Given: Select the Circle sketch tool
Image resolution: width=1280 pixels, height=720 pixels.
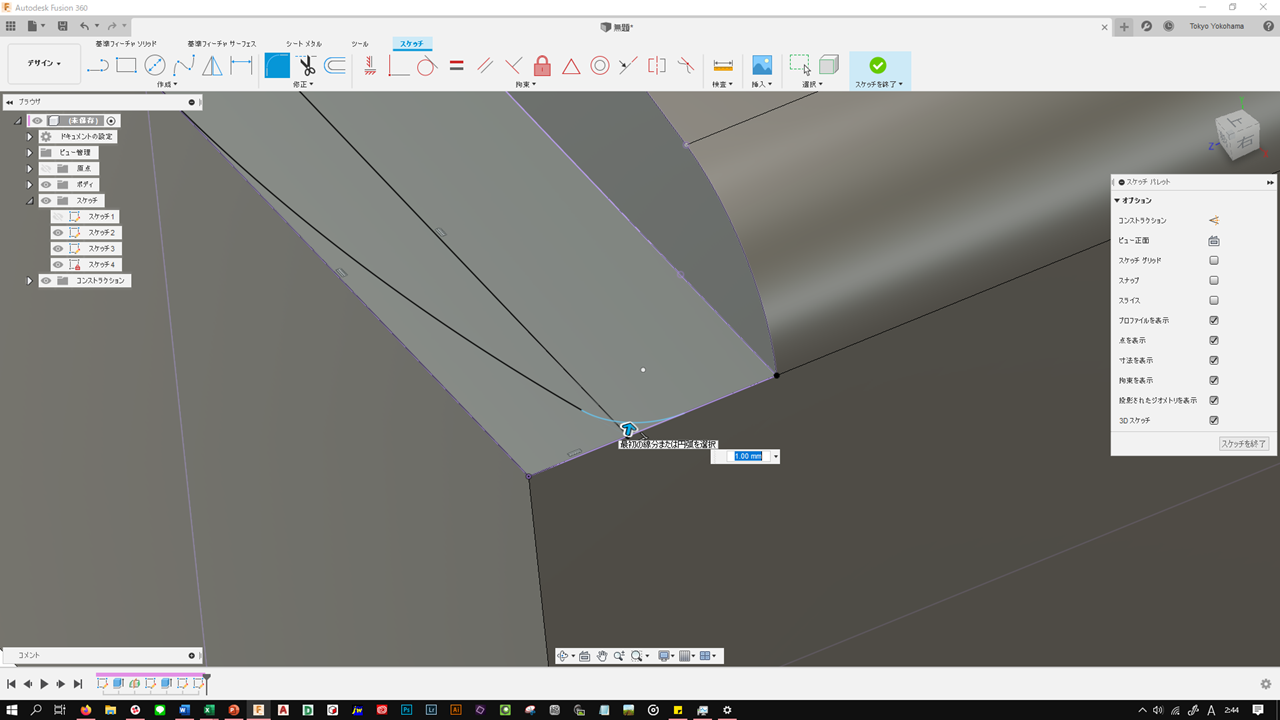Looking at the screenshot, I should click(x=155, y=66).
